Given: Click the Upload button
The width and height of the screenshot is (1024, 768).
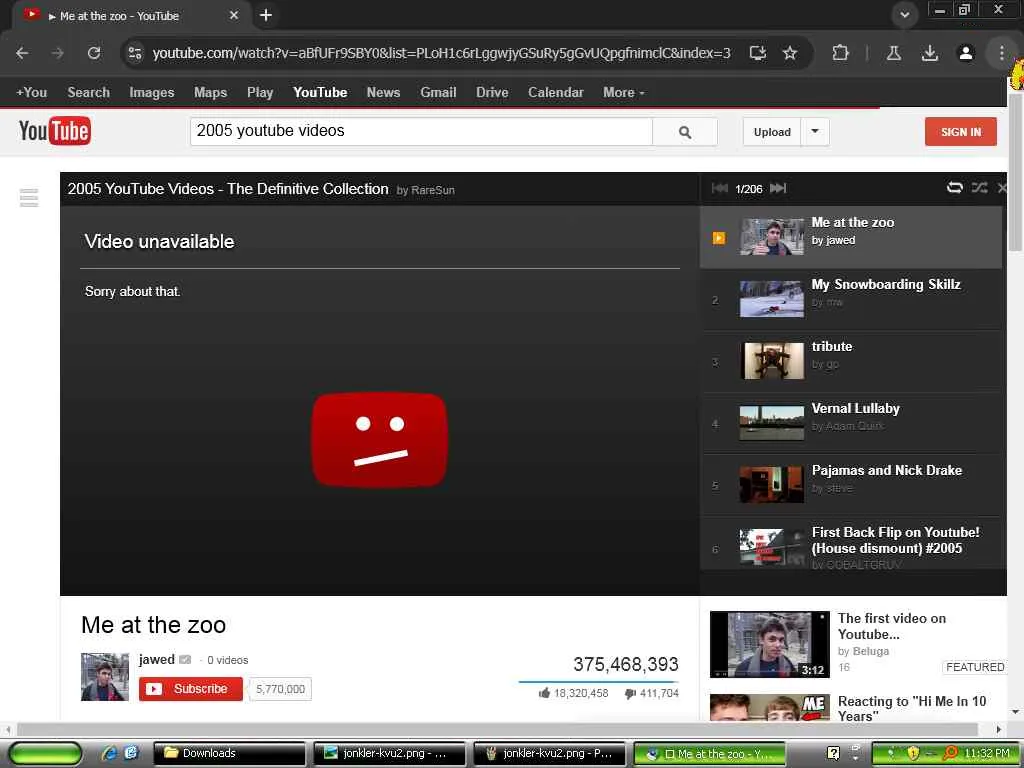Looking at the screenshot, I should pyautogui.click(x=772, y=132).
